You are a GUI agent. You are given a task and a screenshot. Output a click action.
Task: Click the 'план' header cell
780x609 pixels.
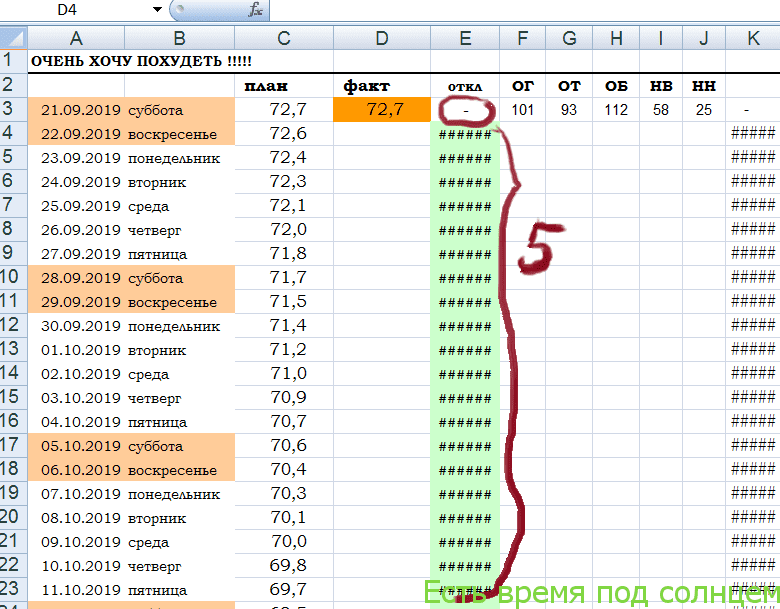click(284, 86)
